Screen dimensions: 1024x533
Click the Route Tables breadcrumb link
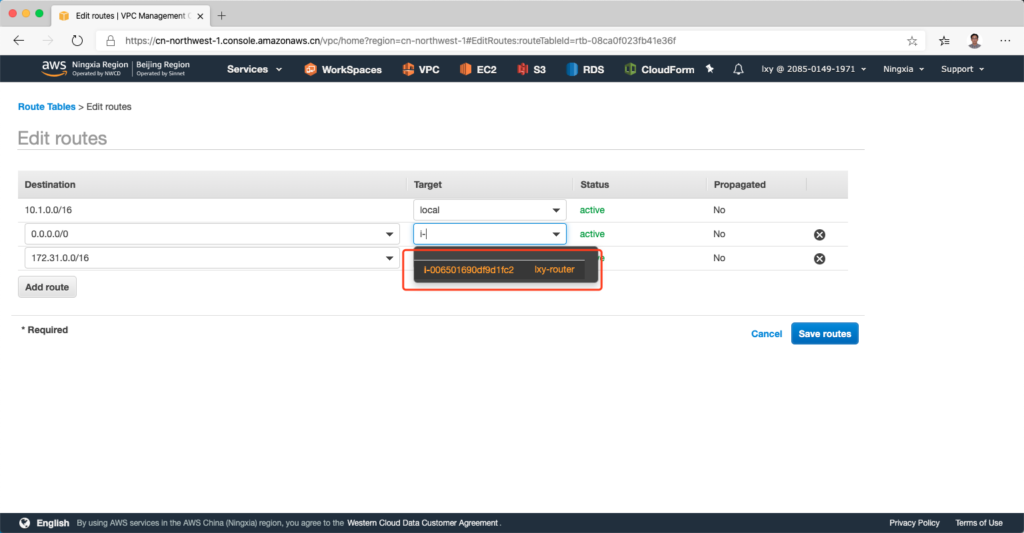[x=46, y=106]
